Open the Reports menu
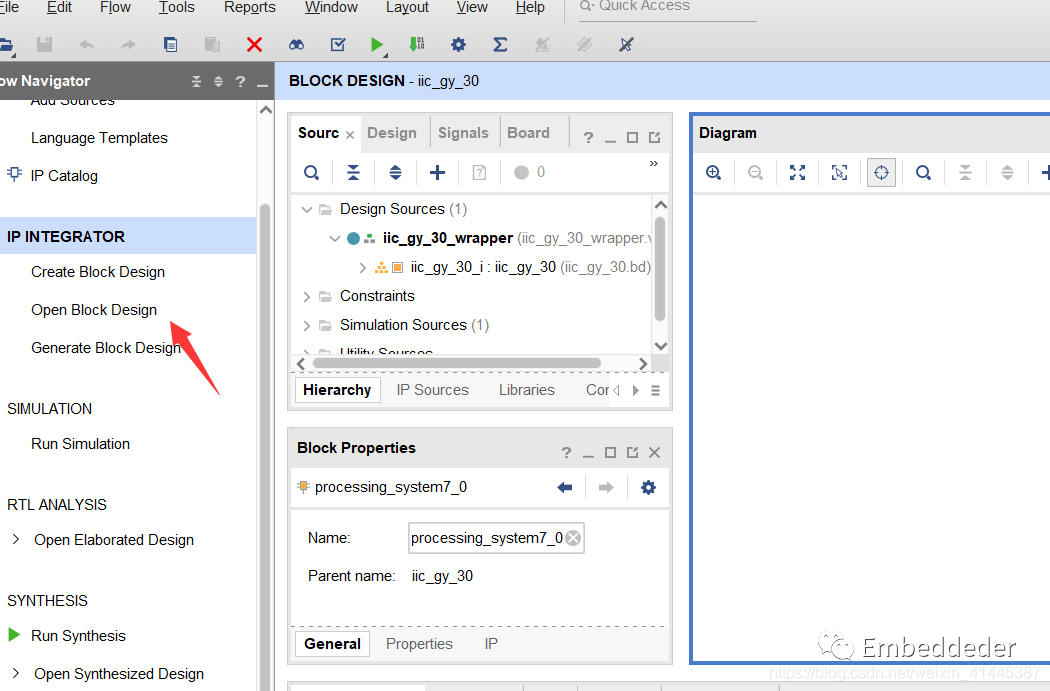Screen dimensions: 1050x691 pos(249,8)
